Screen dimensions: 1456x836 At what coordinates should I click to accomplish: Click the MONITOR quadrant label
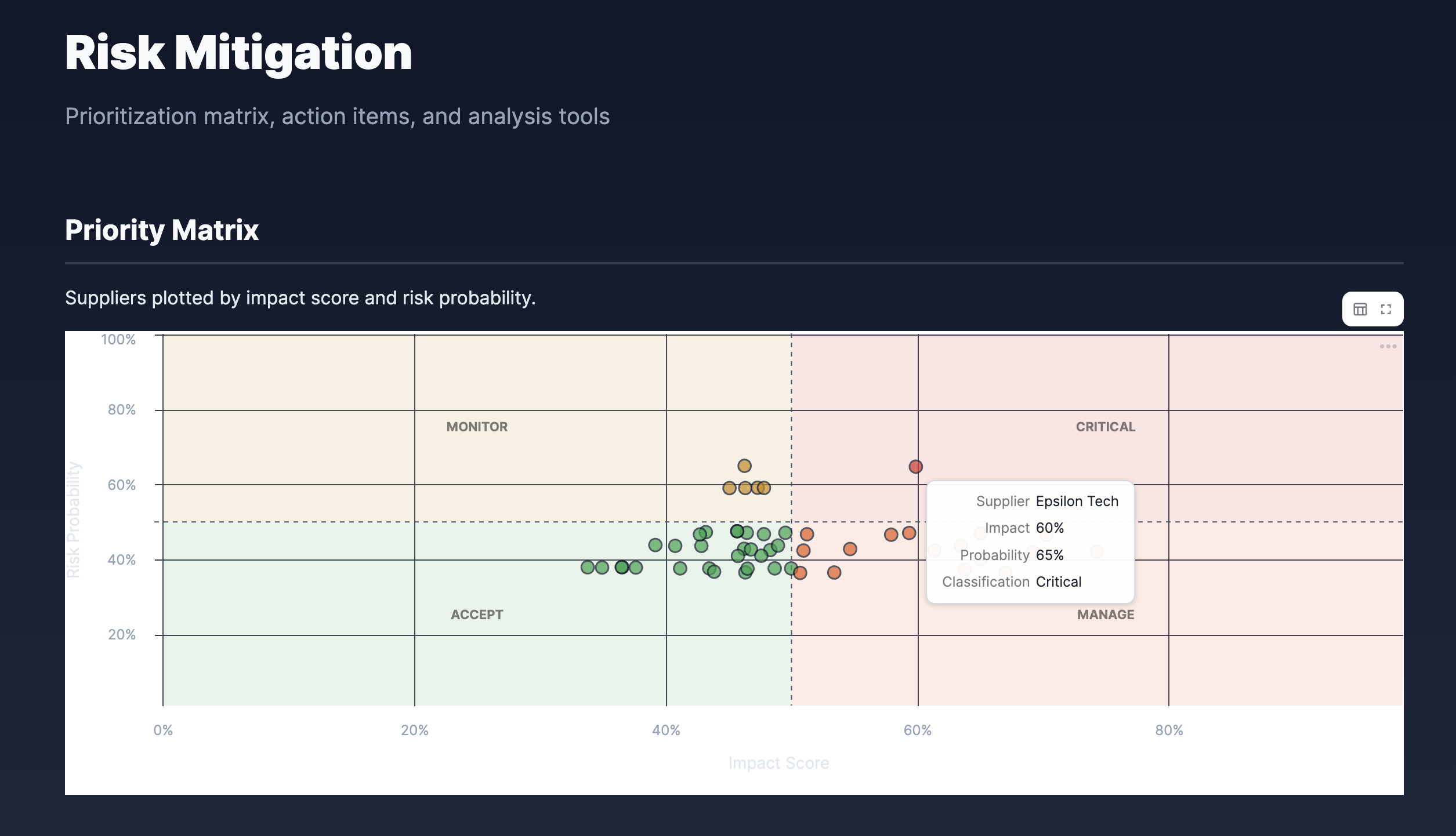pyautogui.click(x=476, y=427)
